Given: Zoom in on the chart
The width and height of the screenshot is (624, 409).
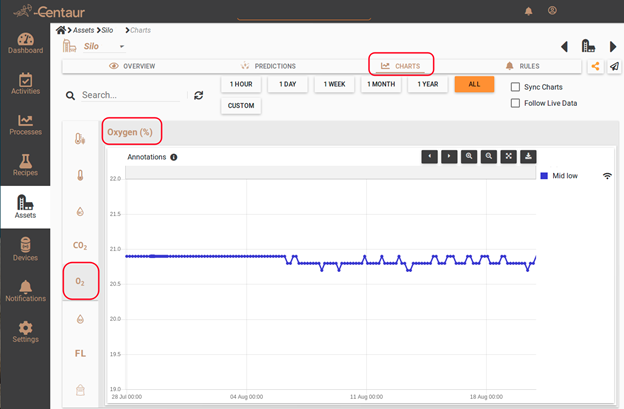Looking at the screenshot, I should click(469, 156).
